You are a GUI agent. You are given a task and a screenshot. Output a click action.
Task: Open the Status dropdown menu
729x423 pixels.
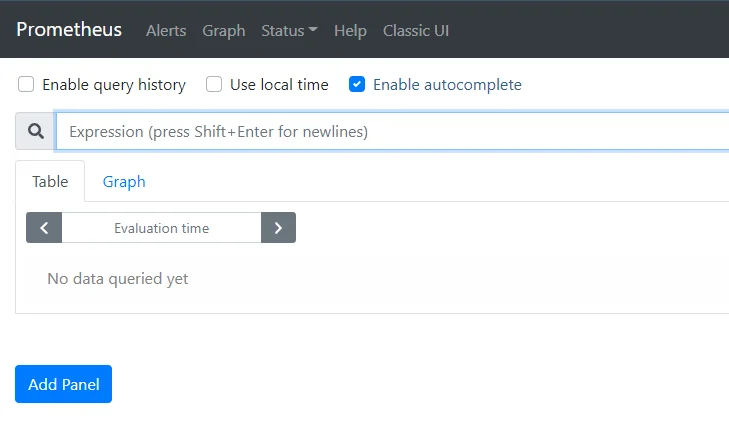[x=289, y=31]
